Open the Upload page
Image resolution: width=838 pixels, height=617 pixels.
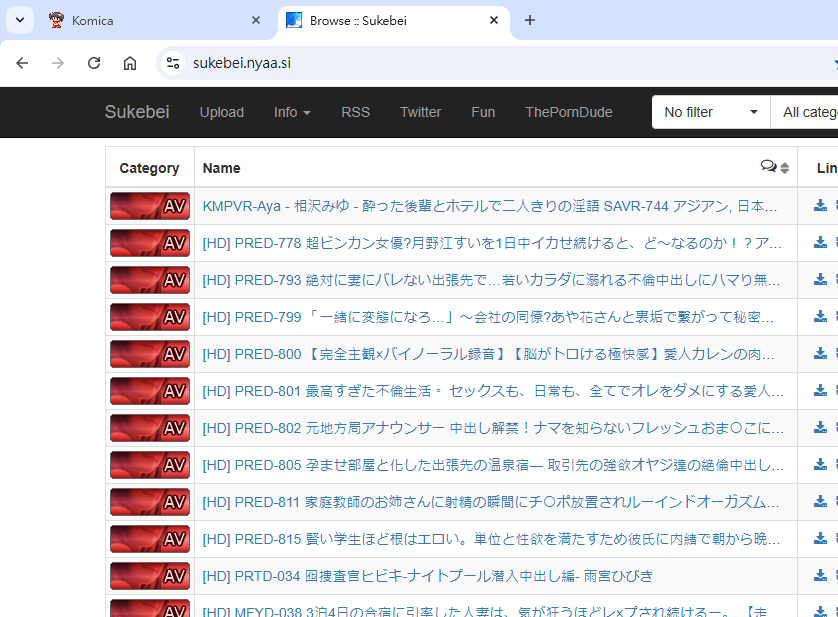[222, 112]
